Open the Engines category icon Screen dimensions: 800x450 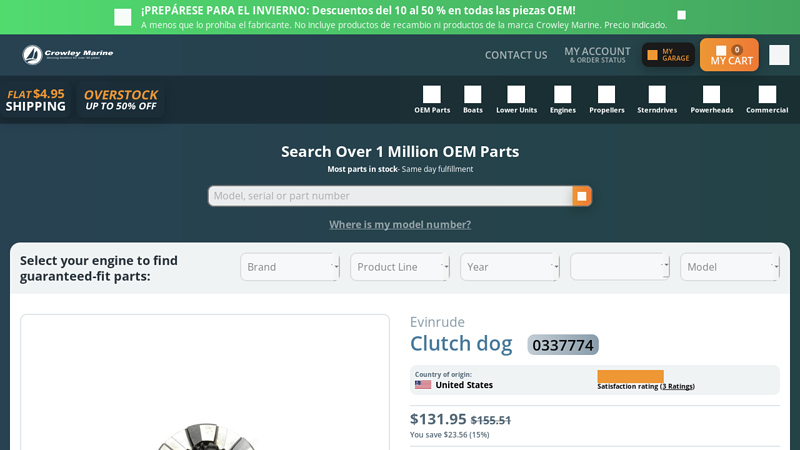[x=562, y=94]
